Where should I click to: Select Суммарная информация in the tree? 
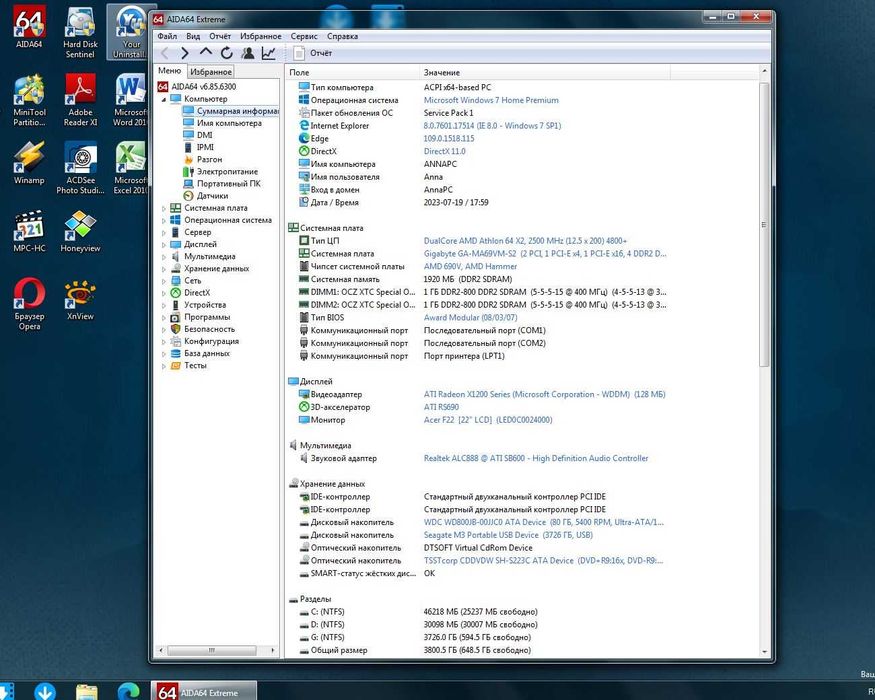coord(230,111)
